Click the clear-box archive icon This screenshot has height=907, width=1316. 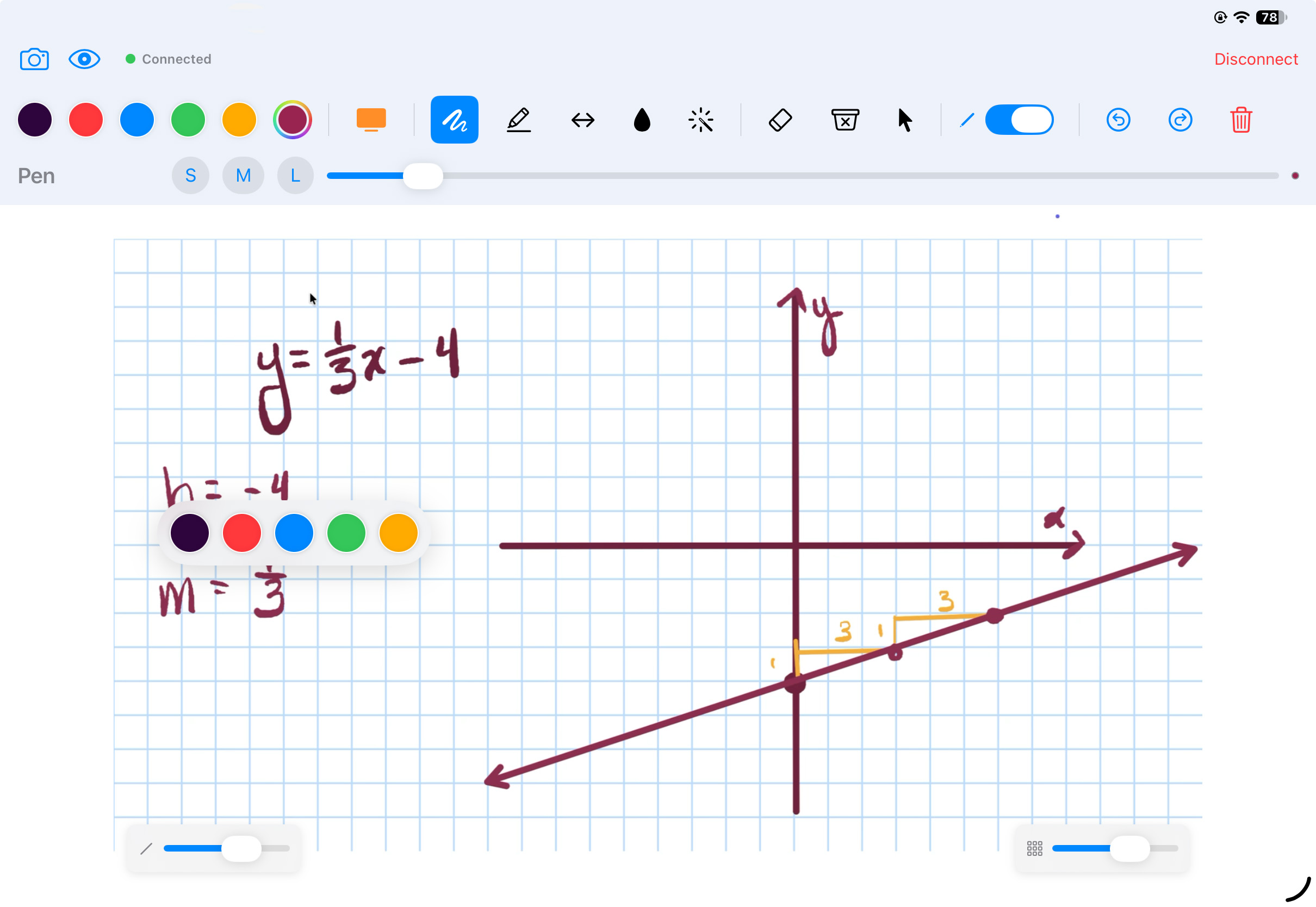pyautogui.click(x=845, y=120)
